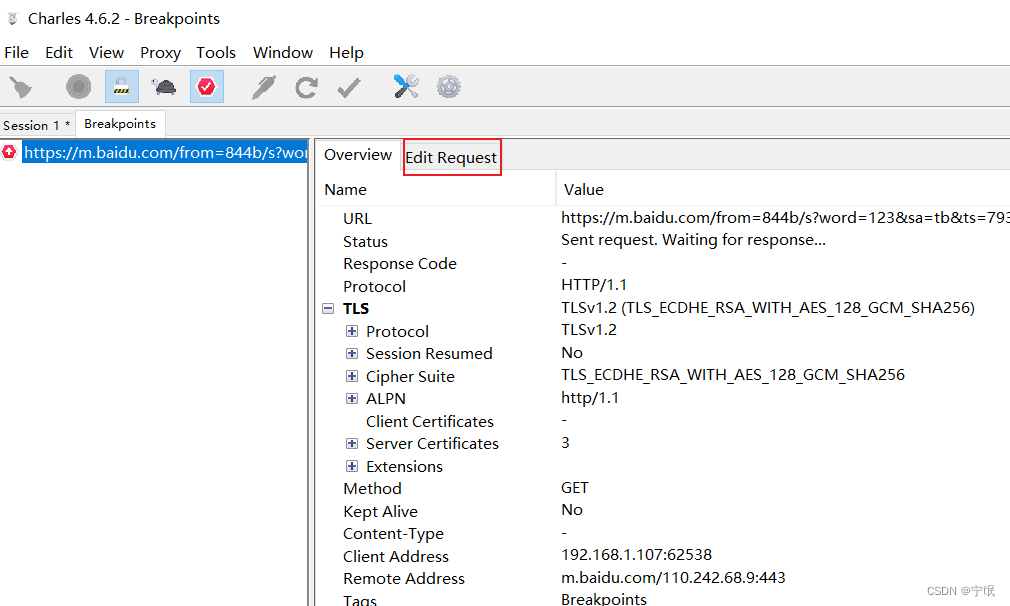The height and width of the screenshot is (606, 1010).
Task: Select the Client Address row label
Action: pos(396,556)
